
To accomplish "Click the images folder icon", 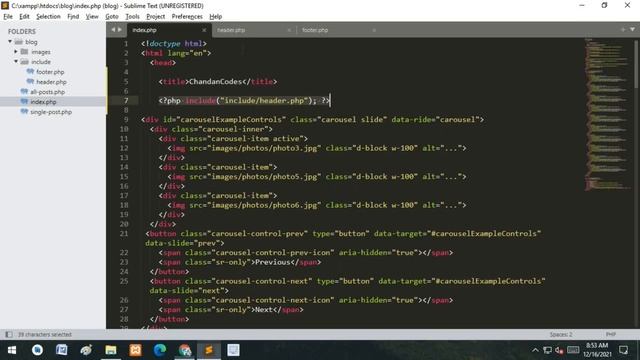I will [24, 52].
